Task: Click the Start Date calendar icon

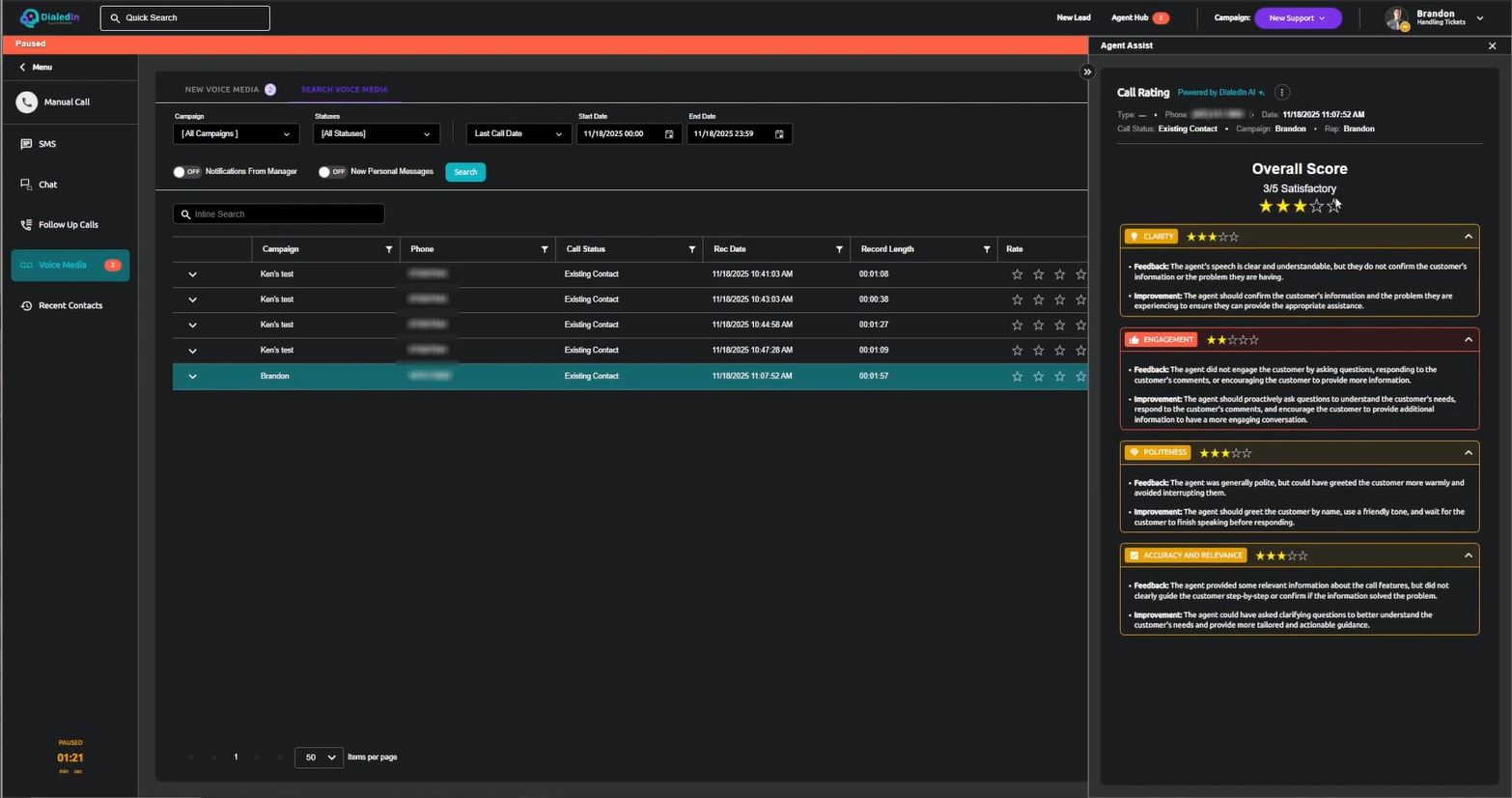Action: click(x=669, y=134)
